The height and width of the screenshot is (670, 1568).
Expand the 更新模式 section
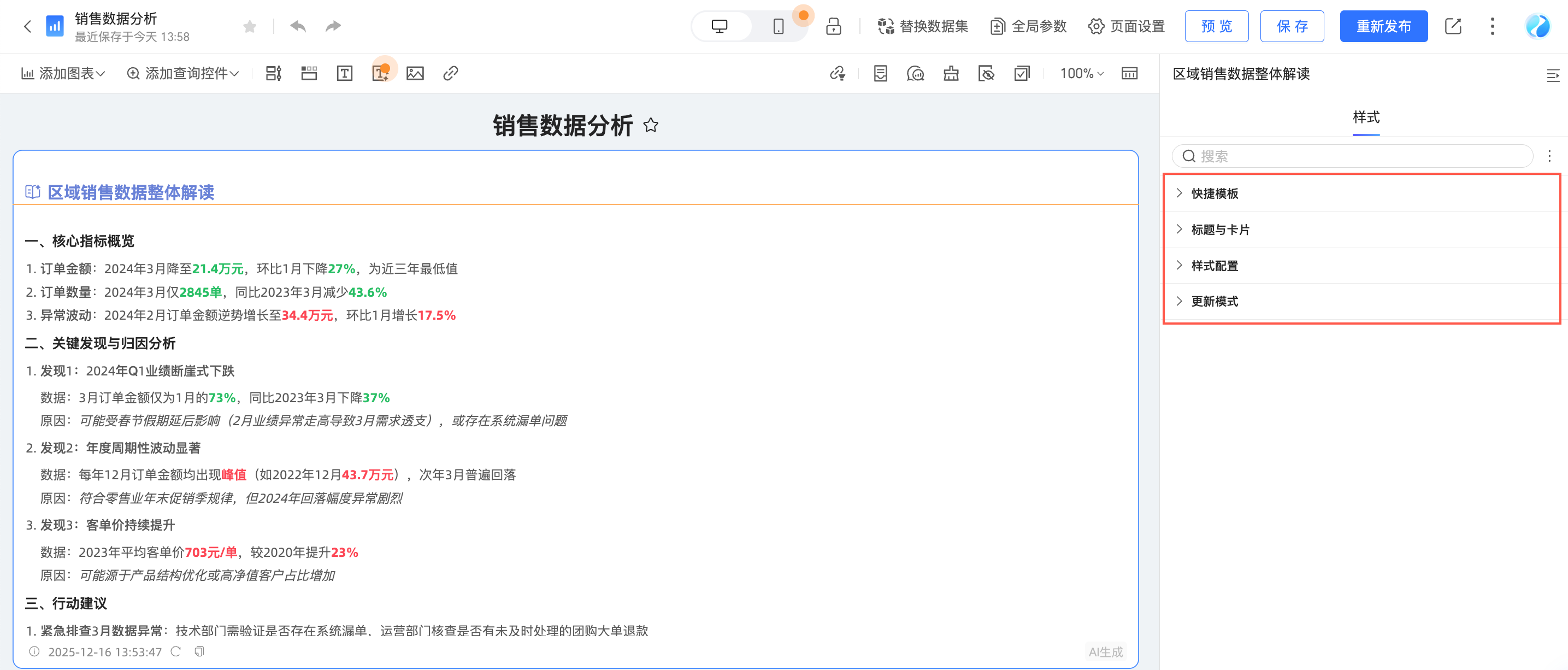pyautogui.click(x=1214, y=302)
